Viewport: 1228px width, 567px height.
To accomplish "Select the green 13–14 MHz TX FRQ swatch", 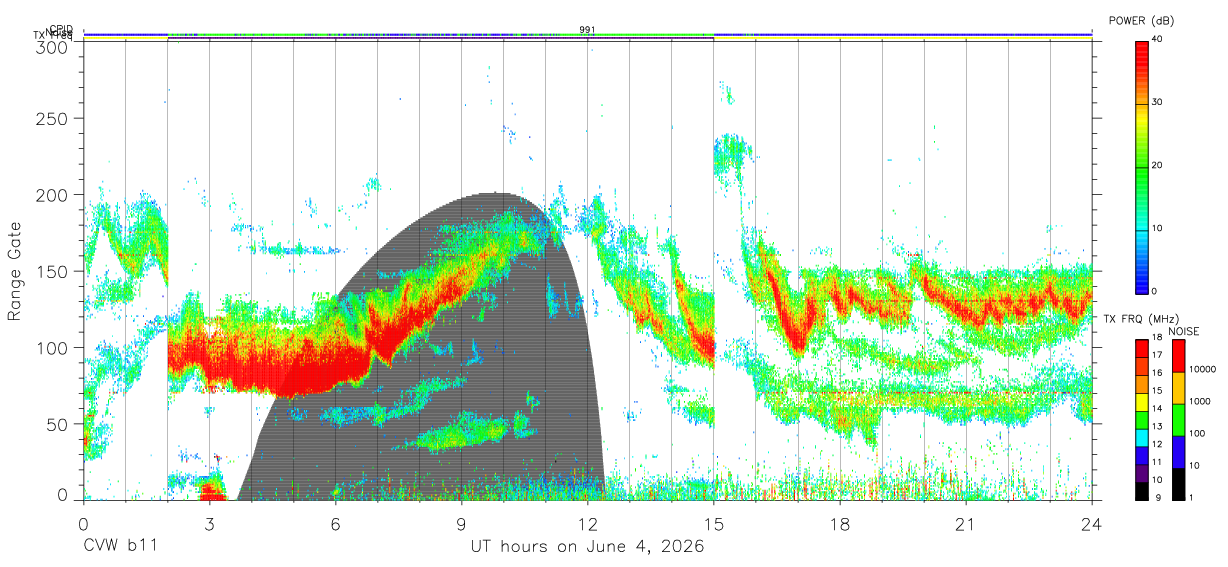I will [x=1142, y=419].
